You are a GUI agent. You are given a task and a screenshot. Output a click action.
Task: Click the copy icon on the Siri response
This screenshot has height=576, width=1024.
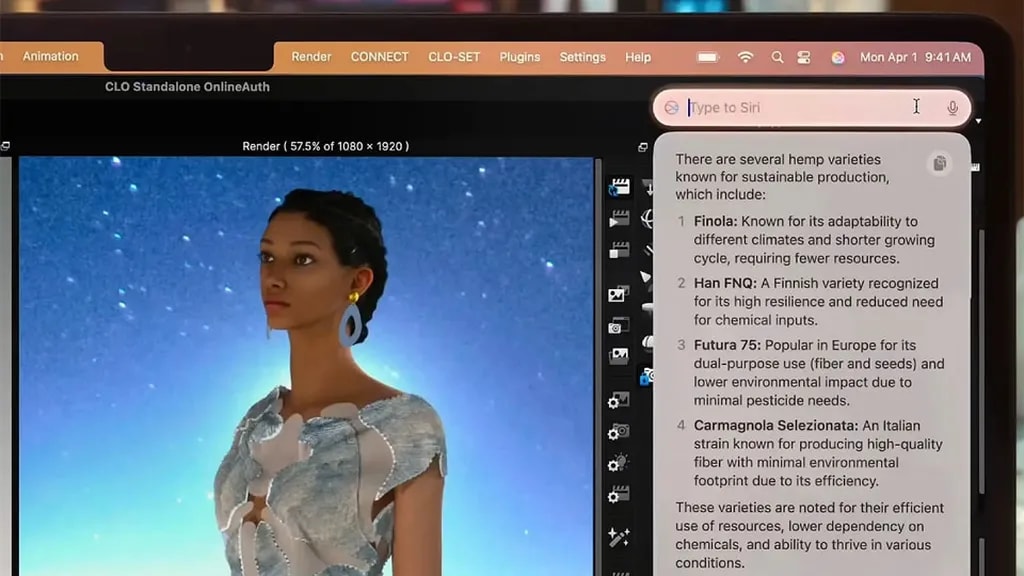[x=938, y=163]
